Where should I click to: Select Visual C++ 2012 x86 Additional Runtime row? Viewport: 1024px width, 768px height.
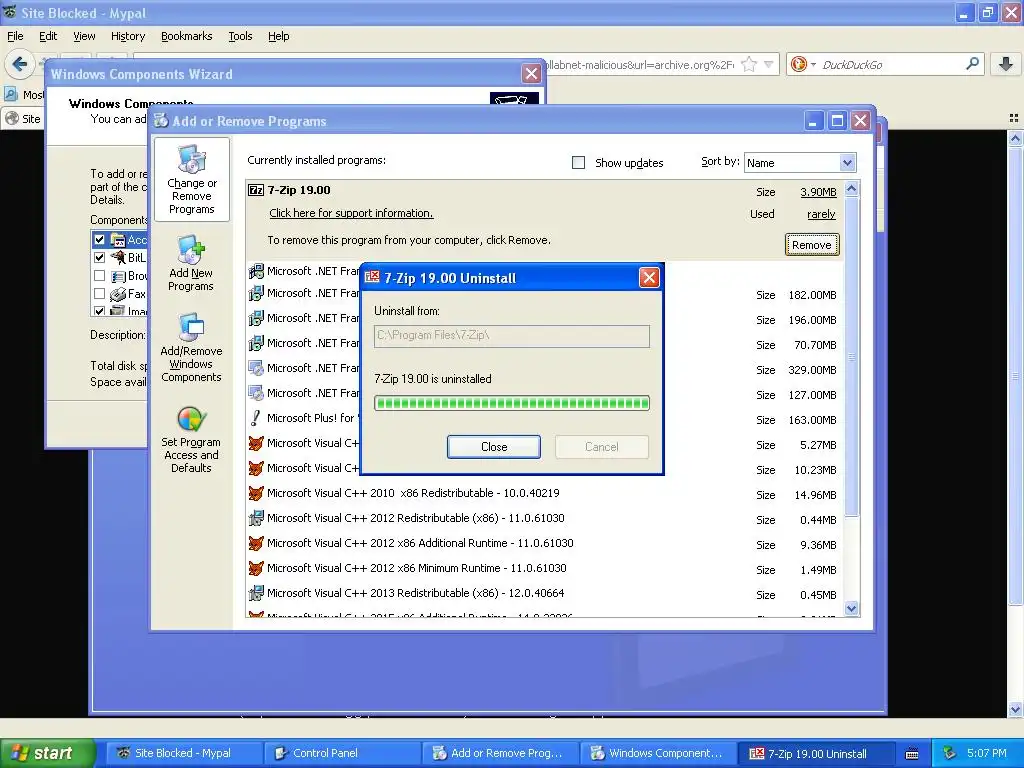click(x=543, y=543)
